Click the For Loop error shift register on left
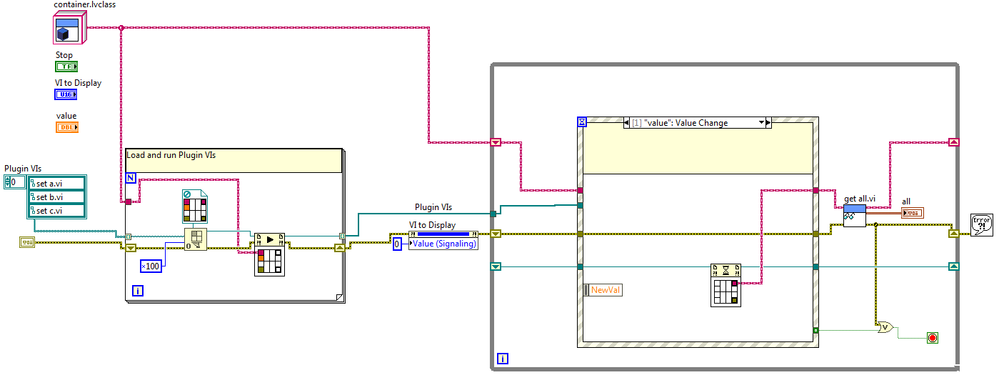This screenshot has width=999, height=378. 131,248
